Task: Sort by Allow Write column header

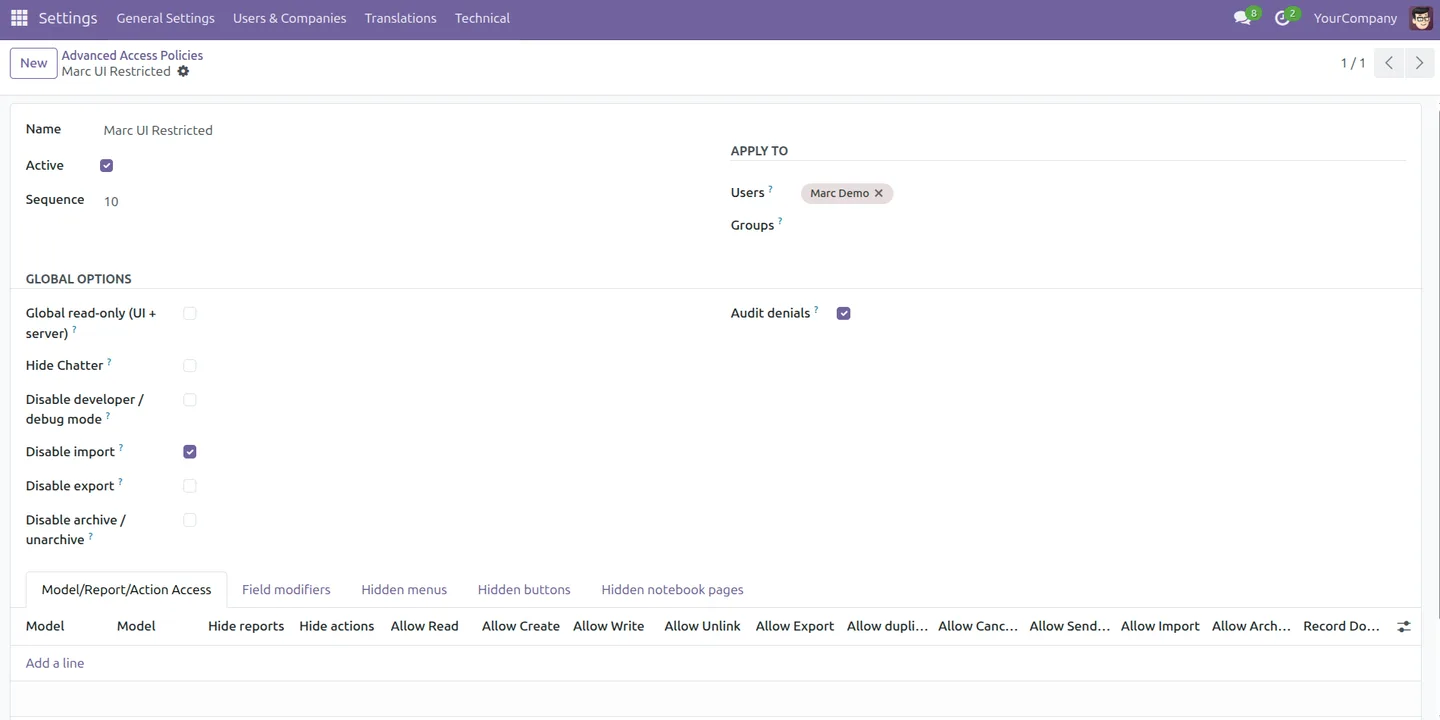Action: click(609, 626)
